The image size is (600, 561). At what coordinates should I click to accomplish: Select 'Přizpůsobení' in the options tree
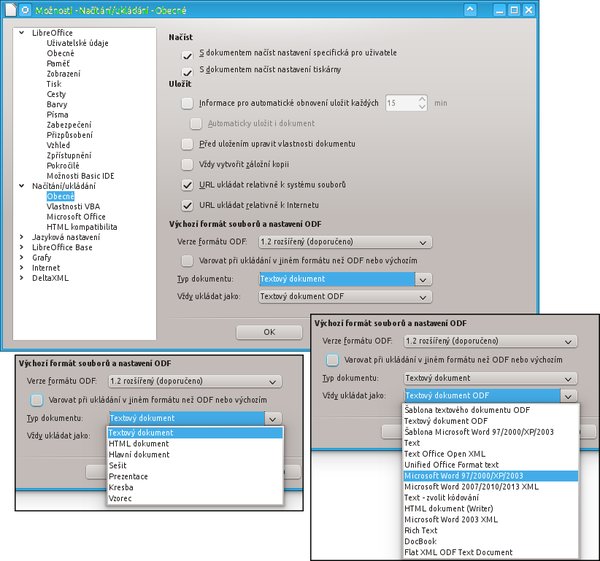70,135
